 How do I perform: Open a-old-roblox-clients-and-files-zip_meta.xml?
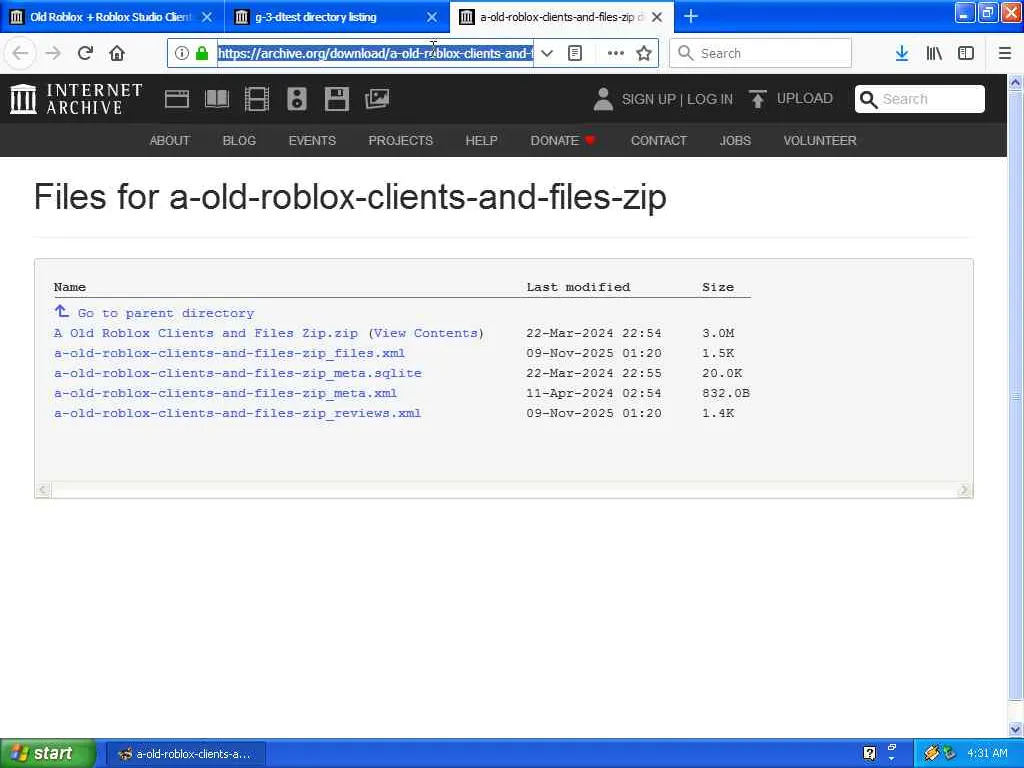[x=225, y=393]
